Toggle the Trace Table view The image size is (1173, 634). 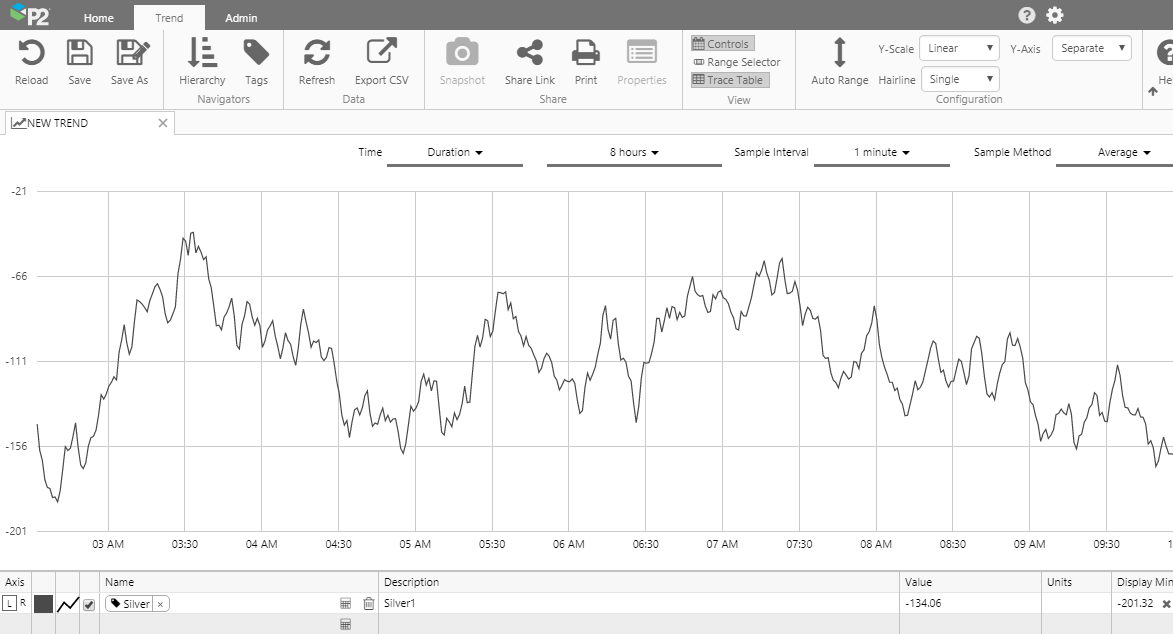tap(729, 80)
